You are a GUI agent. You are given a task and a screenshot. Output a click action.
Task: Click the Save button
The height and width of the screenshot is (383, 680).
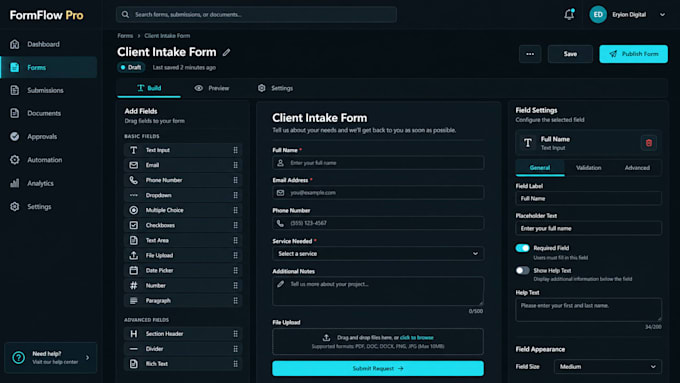570,54
